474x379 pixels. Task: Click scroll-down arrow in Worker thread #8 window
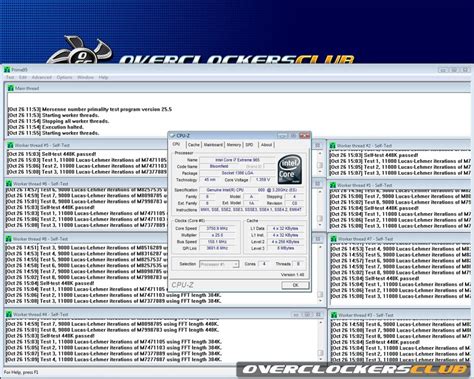(320, 302)
